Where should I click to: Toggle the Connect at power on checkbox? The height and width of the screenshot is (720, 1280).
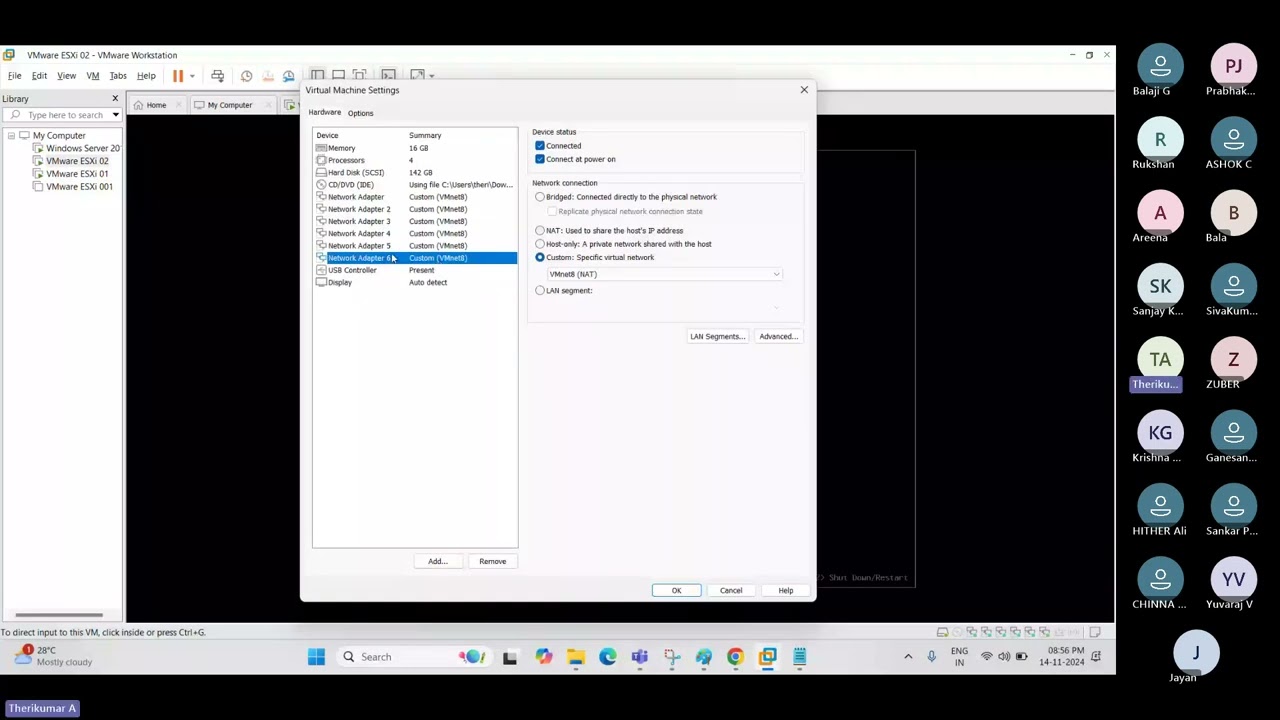pyautogui.click(x=540, y=159)
